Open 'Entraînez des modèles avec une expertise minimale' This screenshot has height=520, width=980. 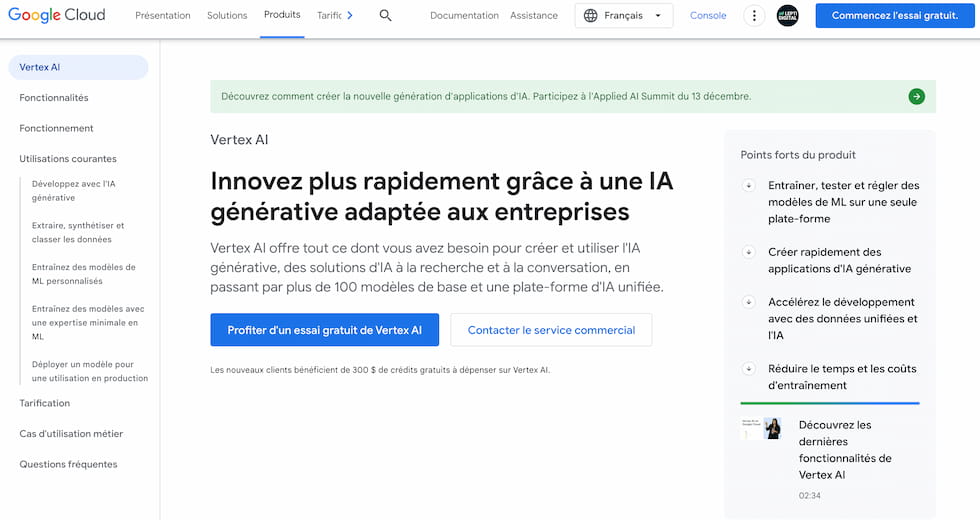[88, 322]
